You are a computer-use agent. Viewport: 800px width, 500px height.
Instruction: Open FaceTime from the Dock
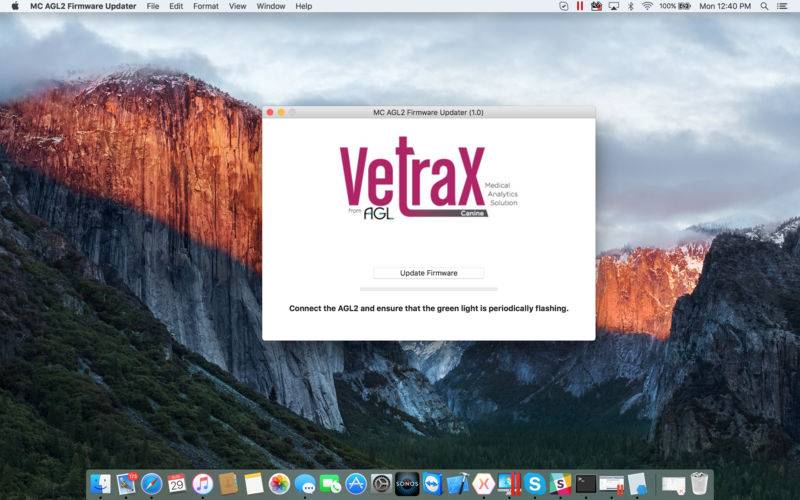[x=331, y=483]
